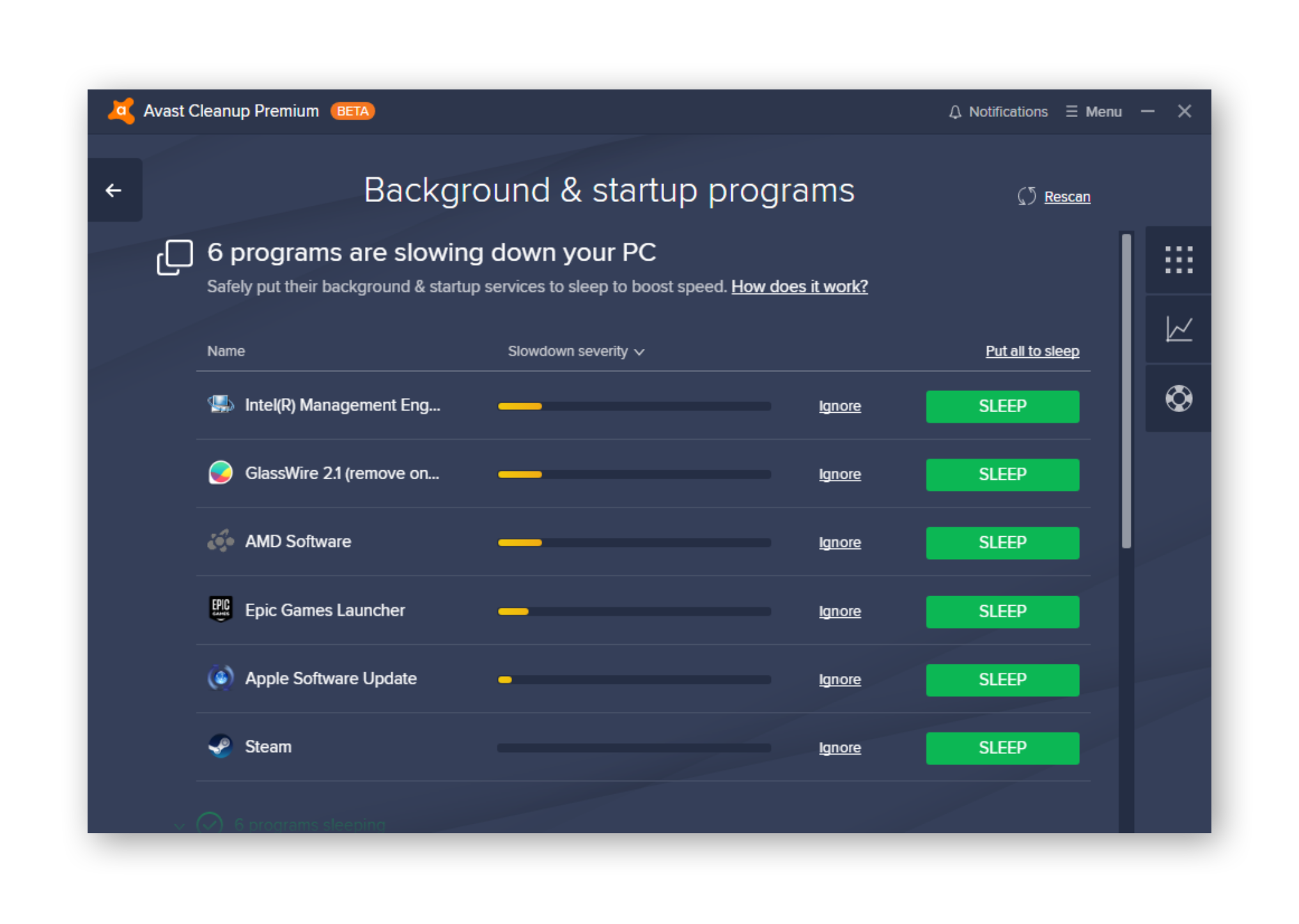The height and width of the screenshot is (924, 1299).
Task: Click the vertical scrollbar thumb
Action: (x=1126, y=391)
